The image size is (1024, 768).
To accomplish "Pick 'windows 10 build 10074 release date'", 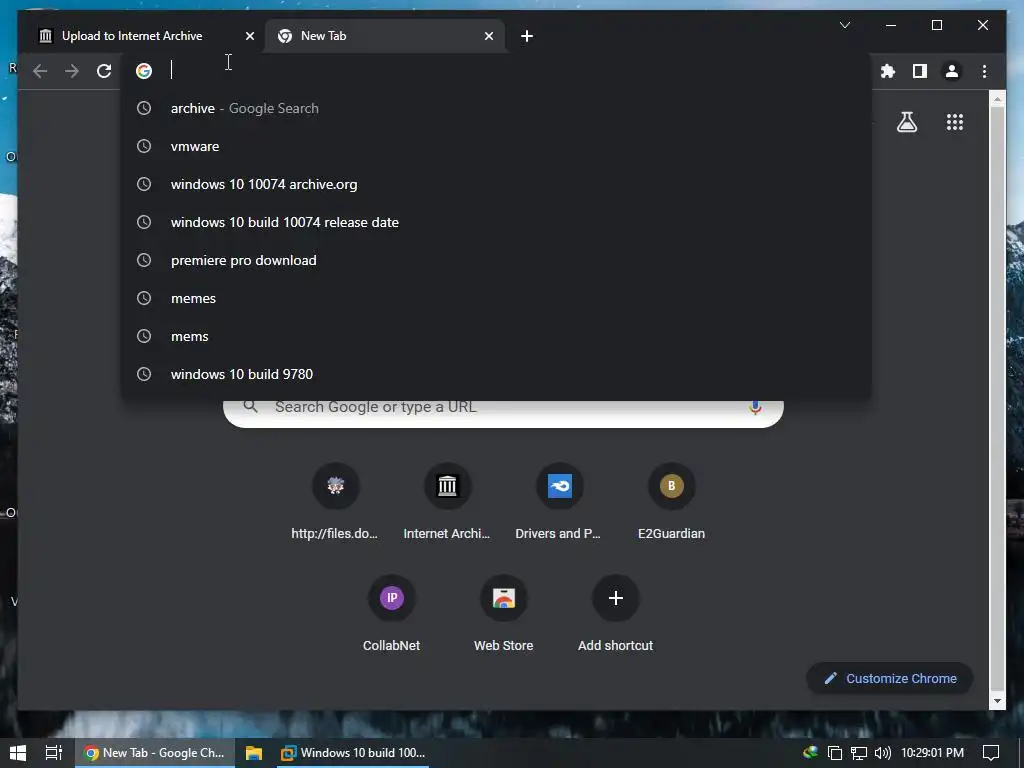I will pos(496,222).
